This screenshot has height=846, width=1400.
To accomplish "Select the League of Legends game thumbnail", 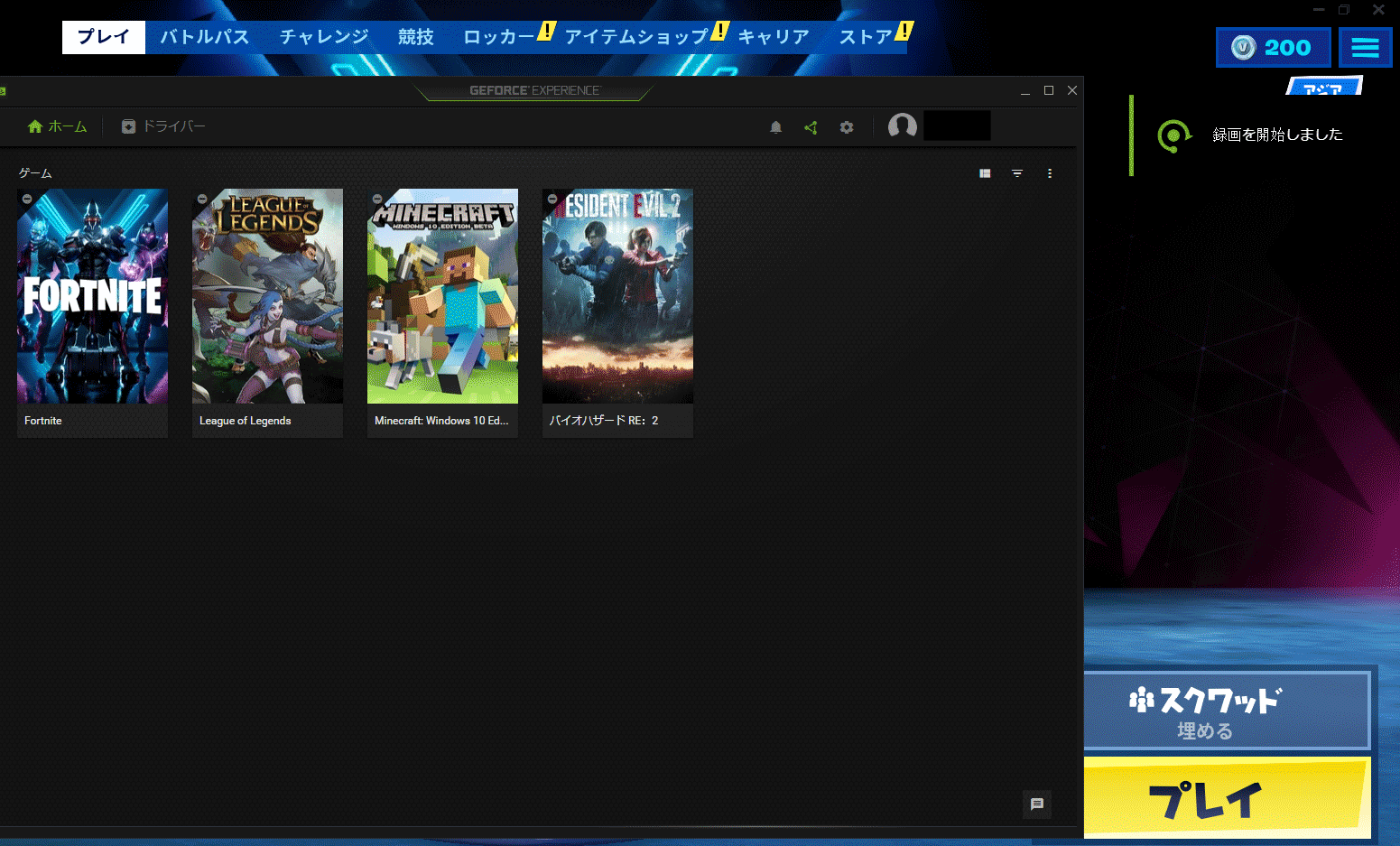I will 267,296.
